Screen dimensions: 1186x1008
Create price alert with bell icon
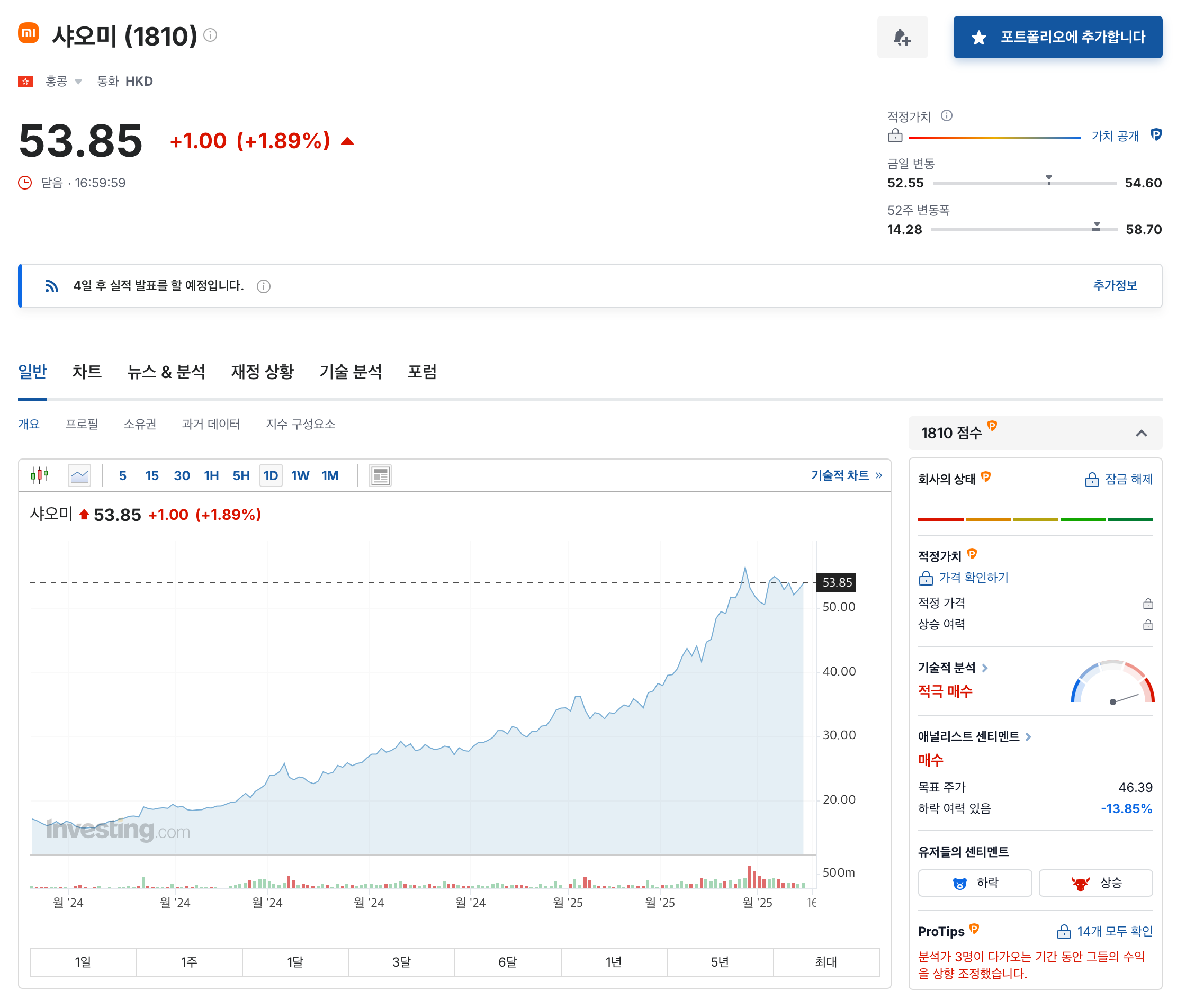[902, 37]
